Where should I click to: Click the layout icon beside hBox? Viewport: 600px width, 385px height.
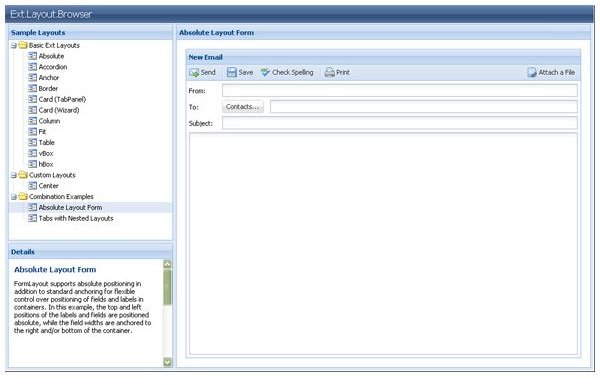(33, 164)
